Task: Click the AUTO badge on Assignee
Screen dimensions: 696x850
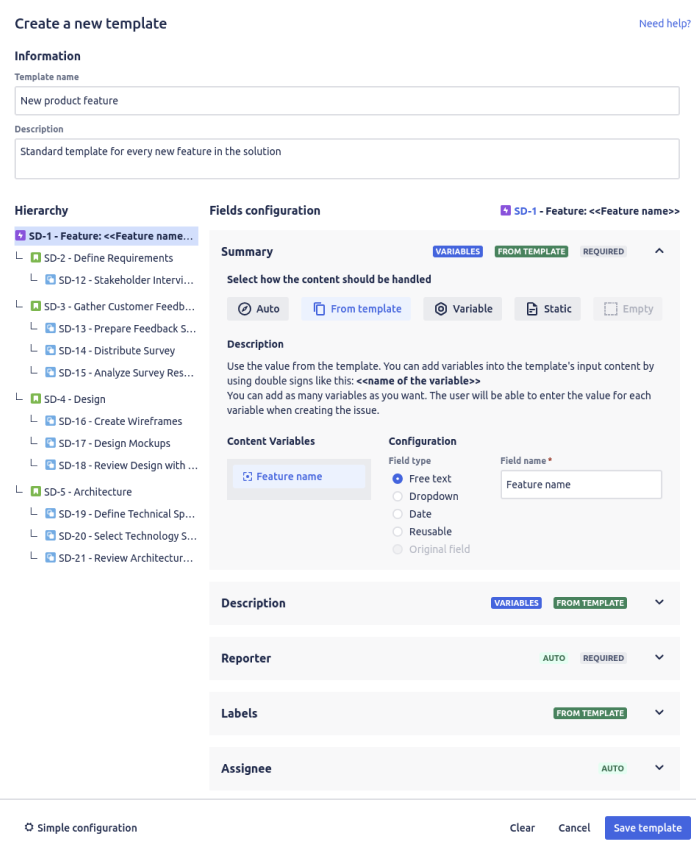Action: click(x=613, y=768)
